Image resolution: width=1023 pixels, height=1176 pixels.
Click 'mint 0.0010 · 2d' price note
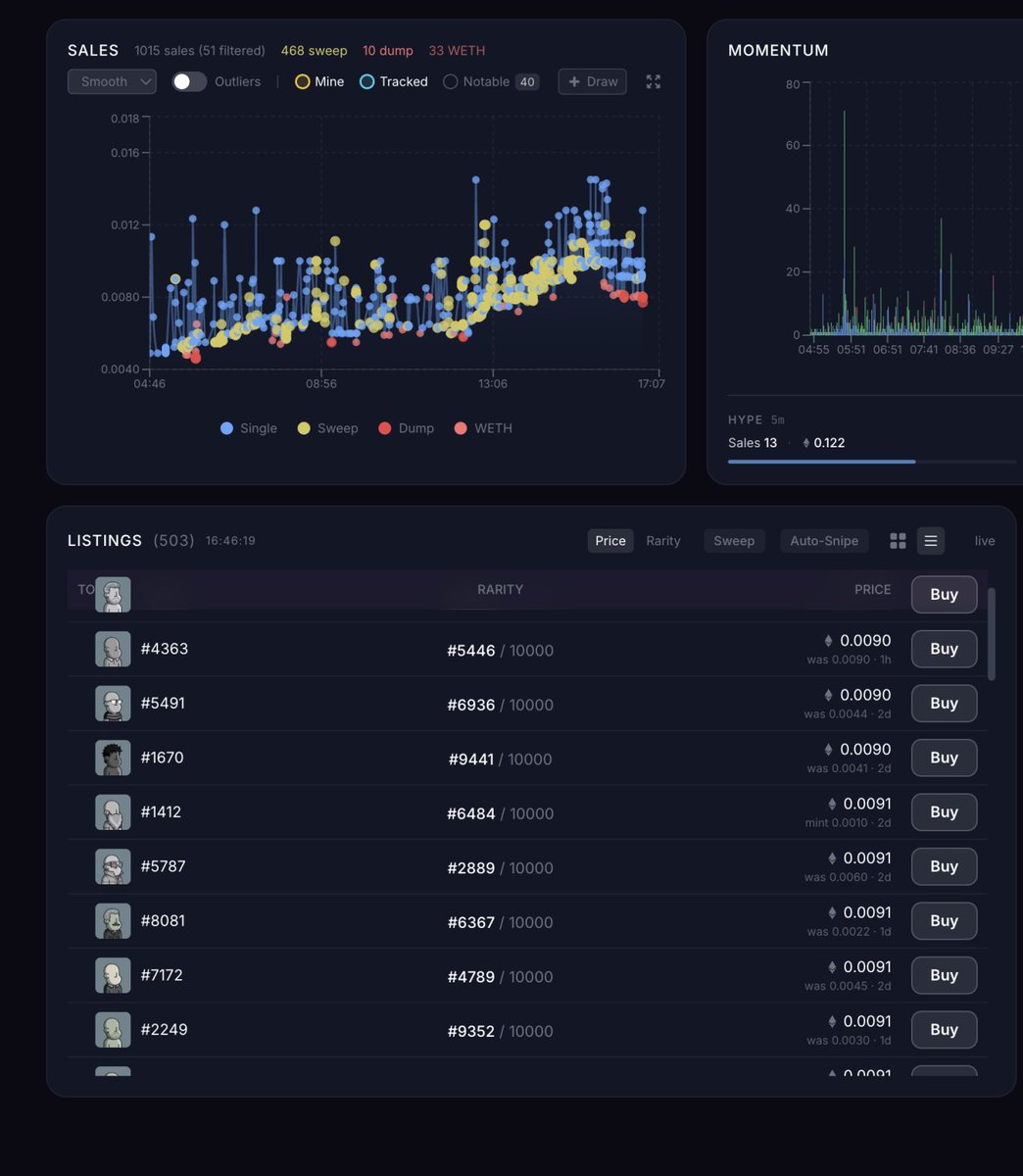848,822
